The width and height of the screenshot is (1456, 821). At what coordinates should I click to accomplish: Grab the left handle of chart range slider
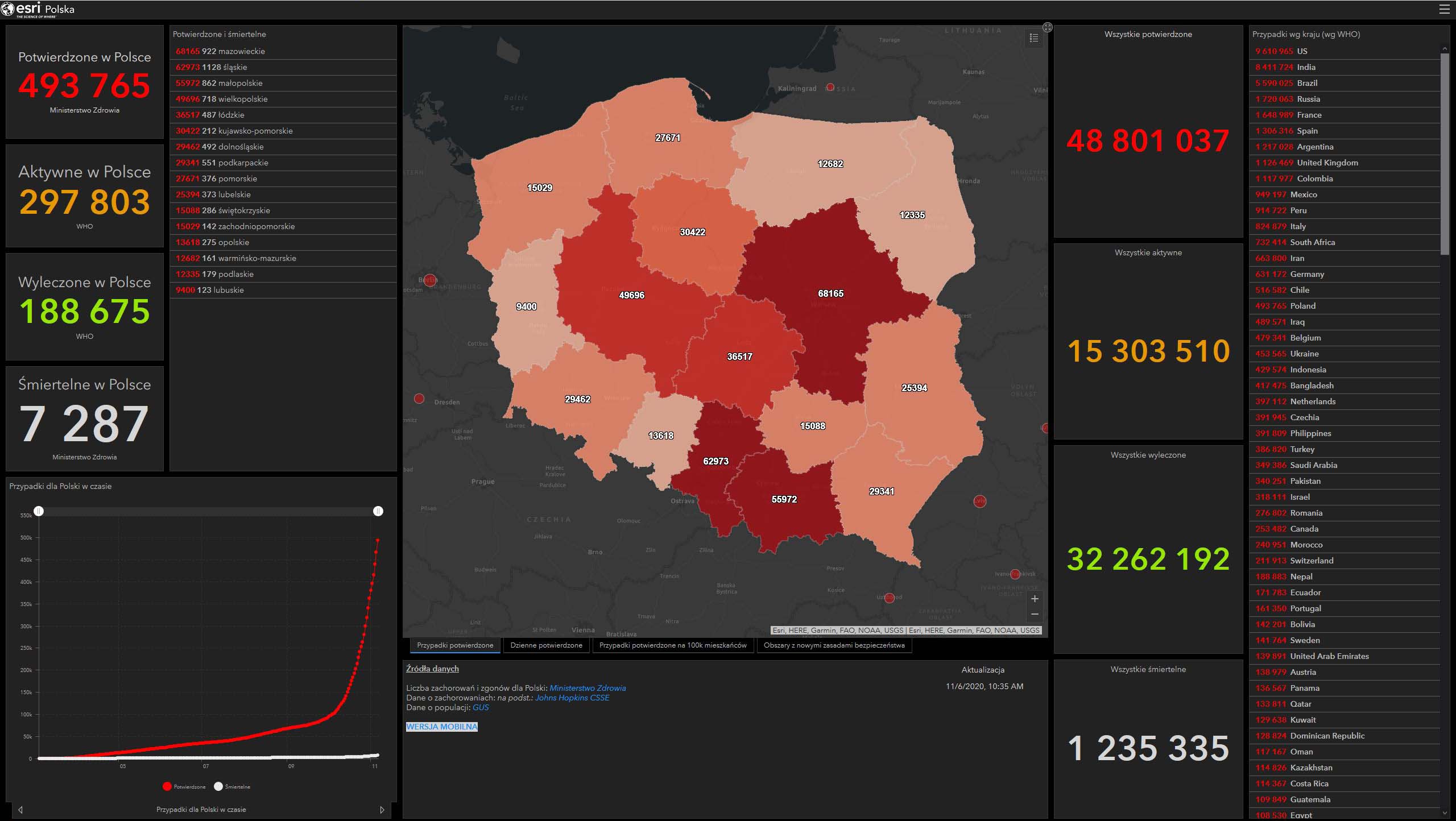39,511
